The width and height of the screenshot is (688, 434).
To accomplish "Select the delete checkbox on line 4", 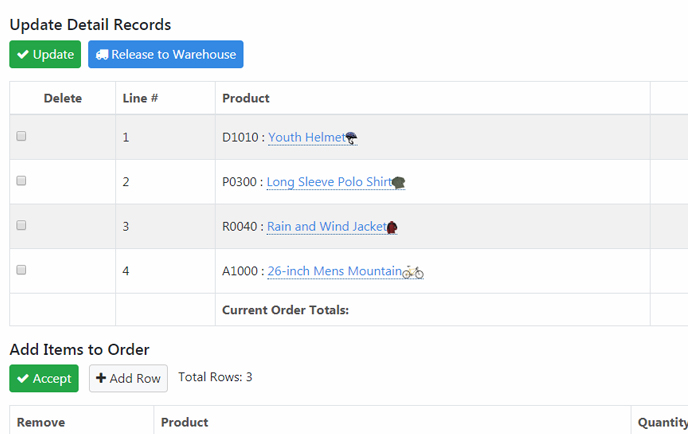I will tap(21, 270).
